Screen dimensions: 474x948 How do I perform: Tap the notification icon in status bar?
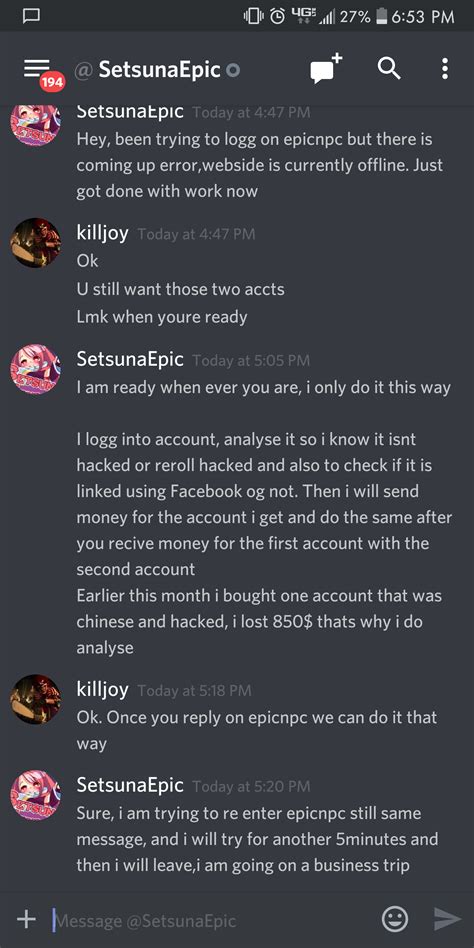31,16
